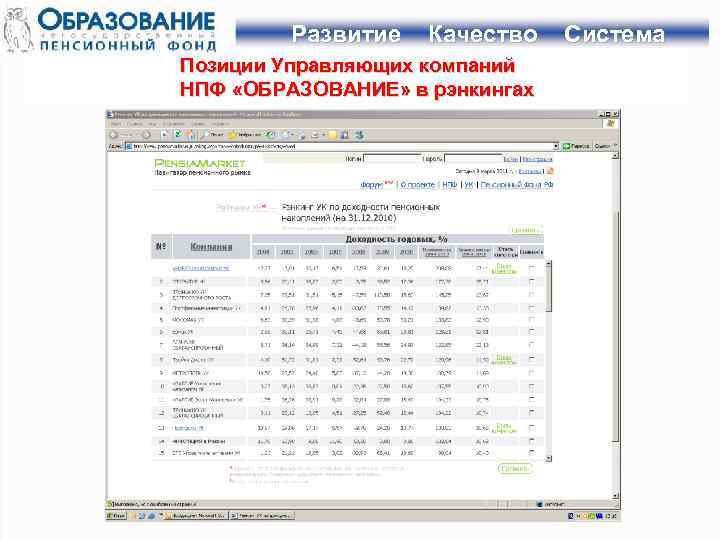Tick compare checkbox in row number 5

tap(531, 319)
